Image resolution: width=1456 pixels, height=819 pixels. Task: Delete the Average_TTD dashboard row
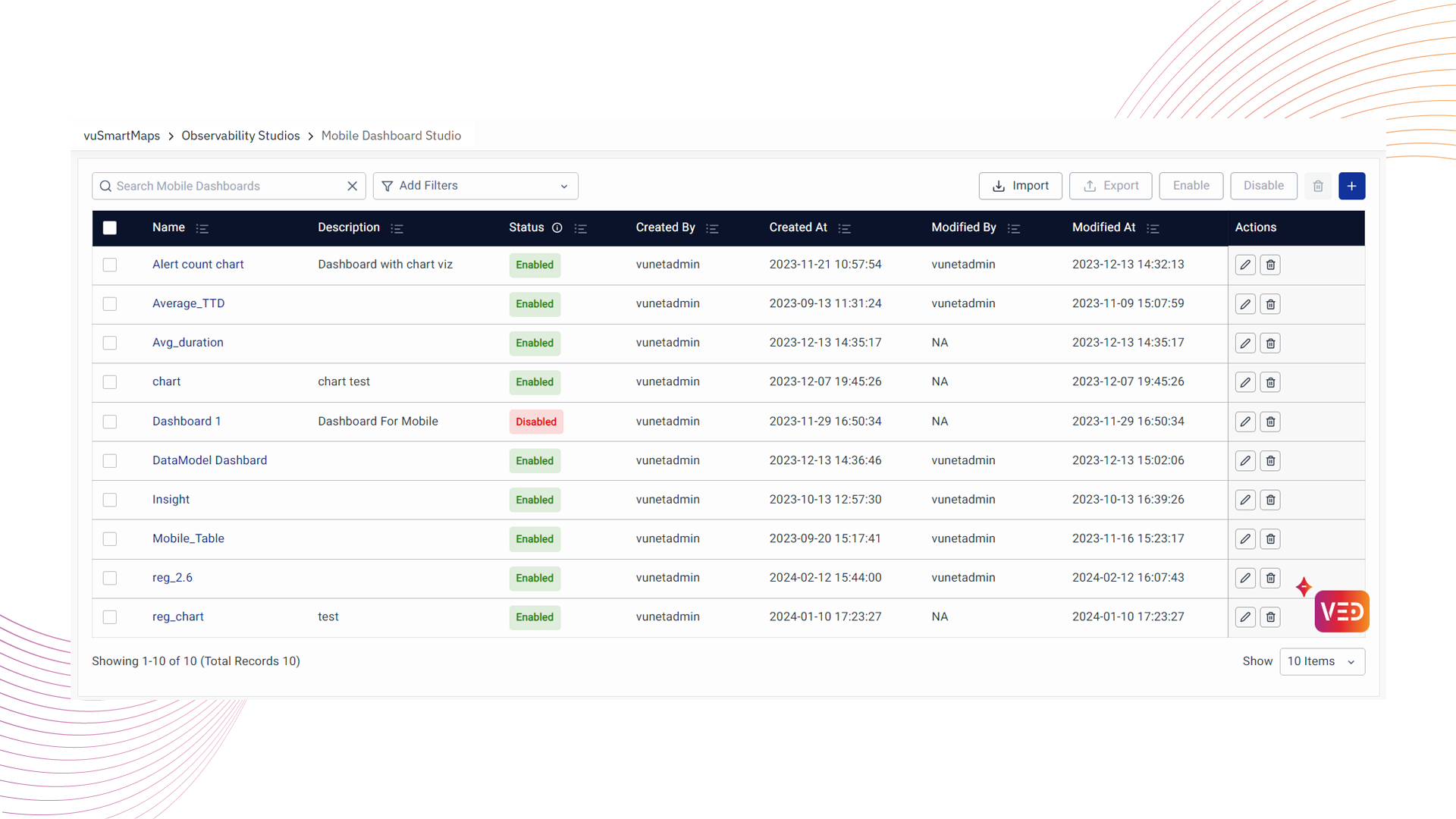[1270, 304]
